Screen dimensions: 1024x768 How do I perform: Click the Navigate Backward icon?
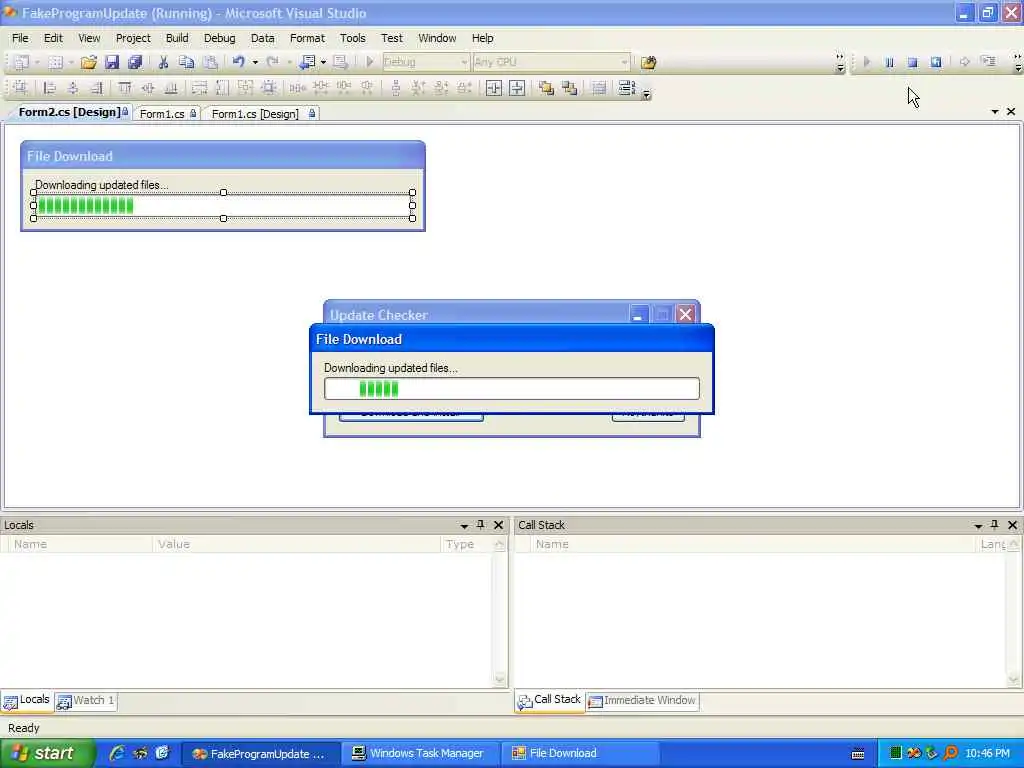(307, 62)
